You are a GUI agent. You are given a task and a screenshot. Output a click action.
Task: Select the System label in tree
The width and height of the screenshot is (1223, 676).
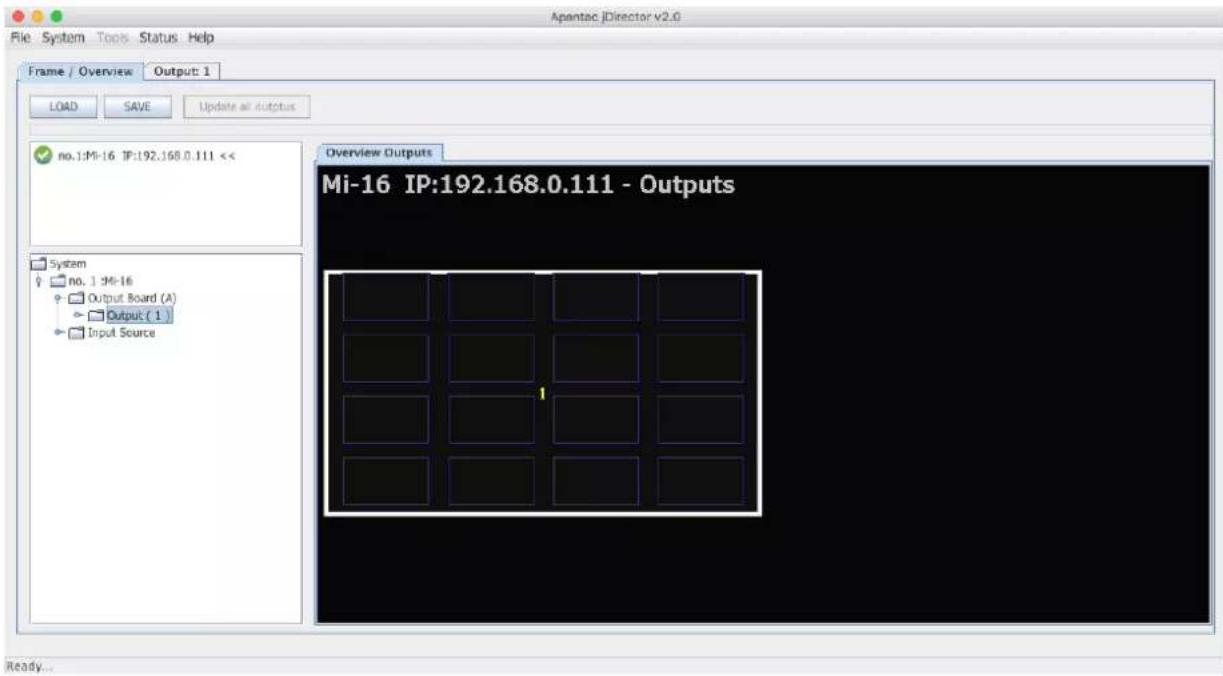[x=68, y=264]
